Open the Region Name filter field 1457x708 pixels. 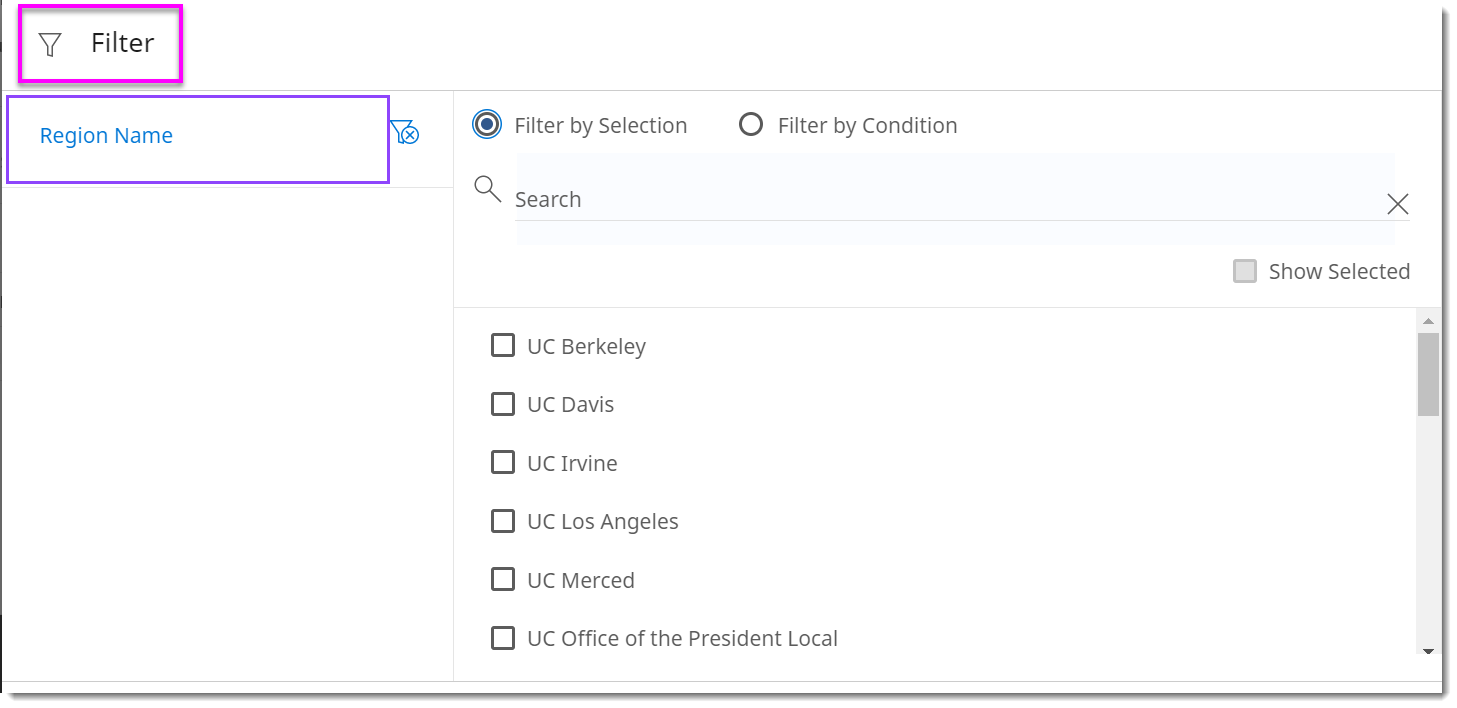(x=197, y=139)
